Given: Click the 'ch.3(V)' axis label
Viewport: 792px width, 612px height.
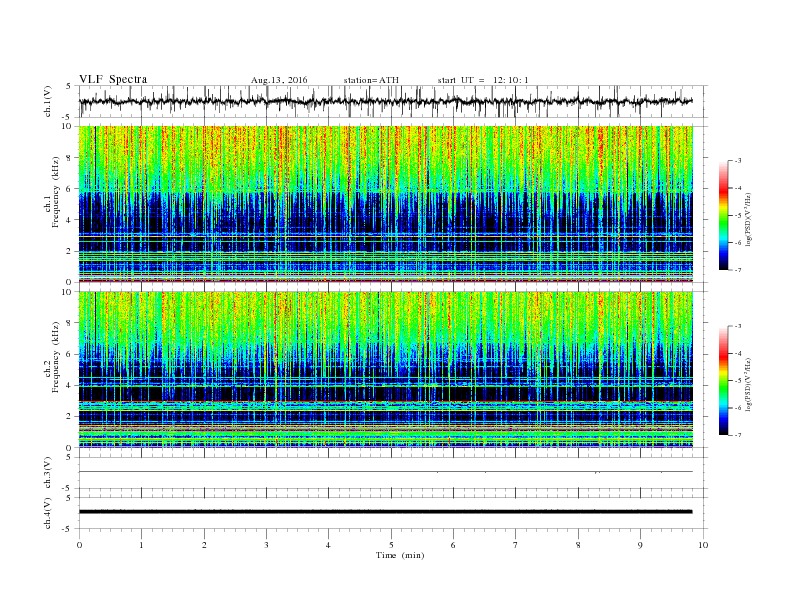Looking at the screenshot, I should [x=48, y=473].
